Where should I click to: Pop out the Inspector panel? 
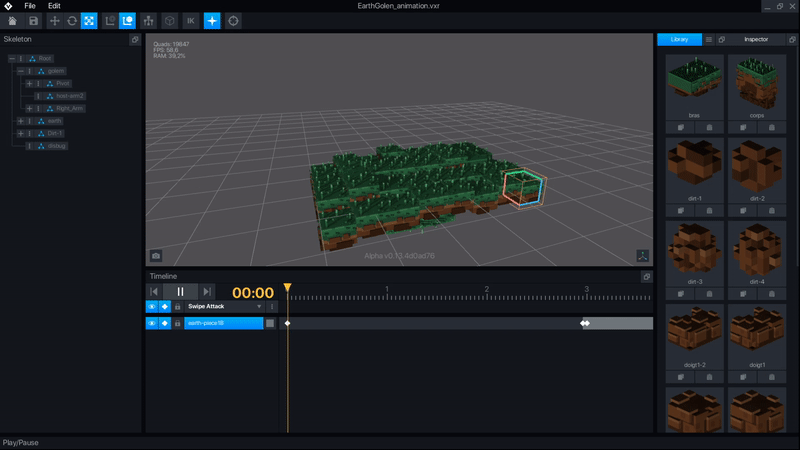pos(792,39)
